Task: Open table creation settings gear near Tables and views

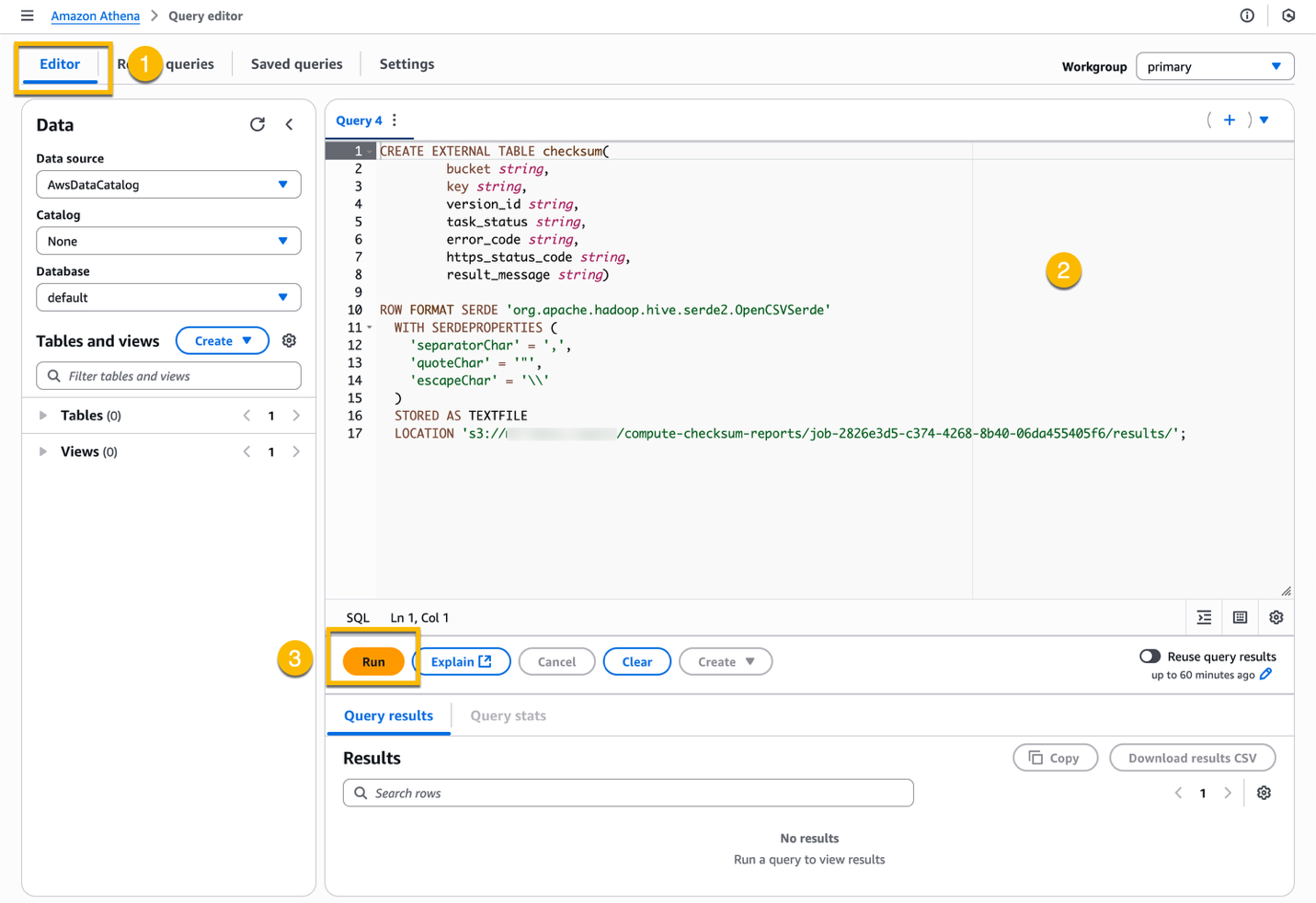Action: click(x=289, y=340)
